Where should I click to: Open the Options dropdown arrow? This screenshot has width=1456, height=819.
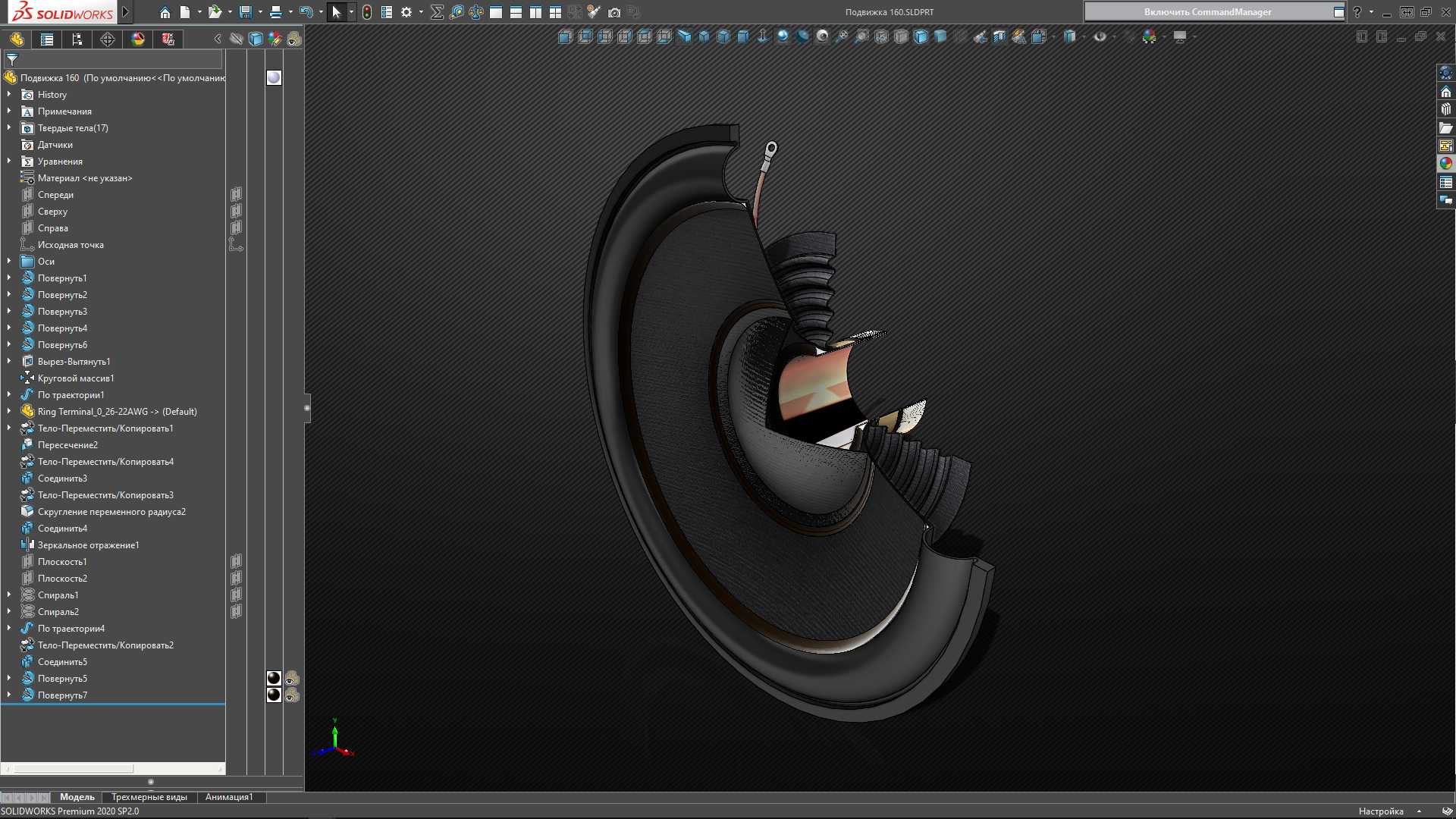pos(421,12)
